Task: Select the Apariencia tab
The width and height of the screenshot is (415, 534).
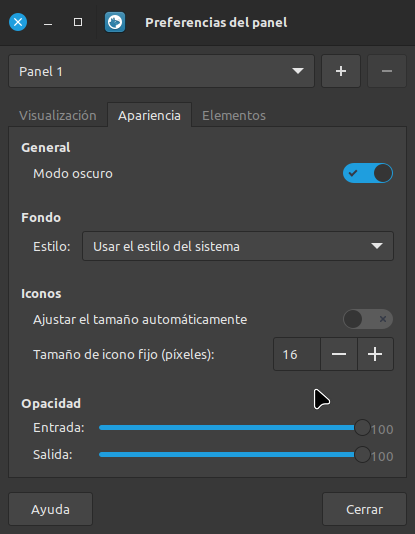Action: 149,115
